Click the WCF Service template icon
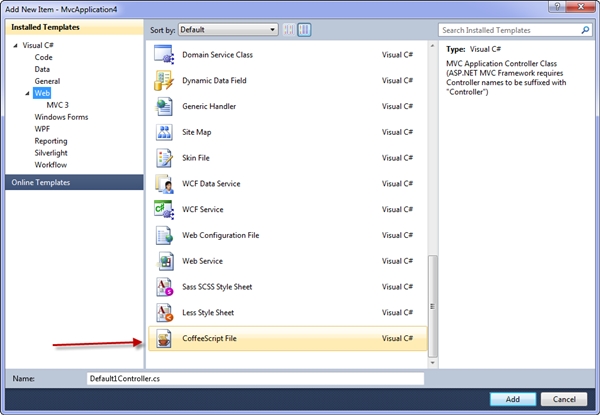 [164, 209]
